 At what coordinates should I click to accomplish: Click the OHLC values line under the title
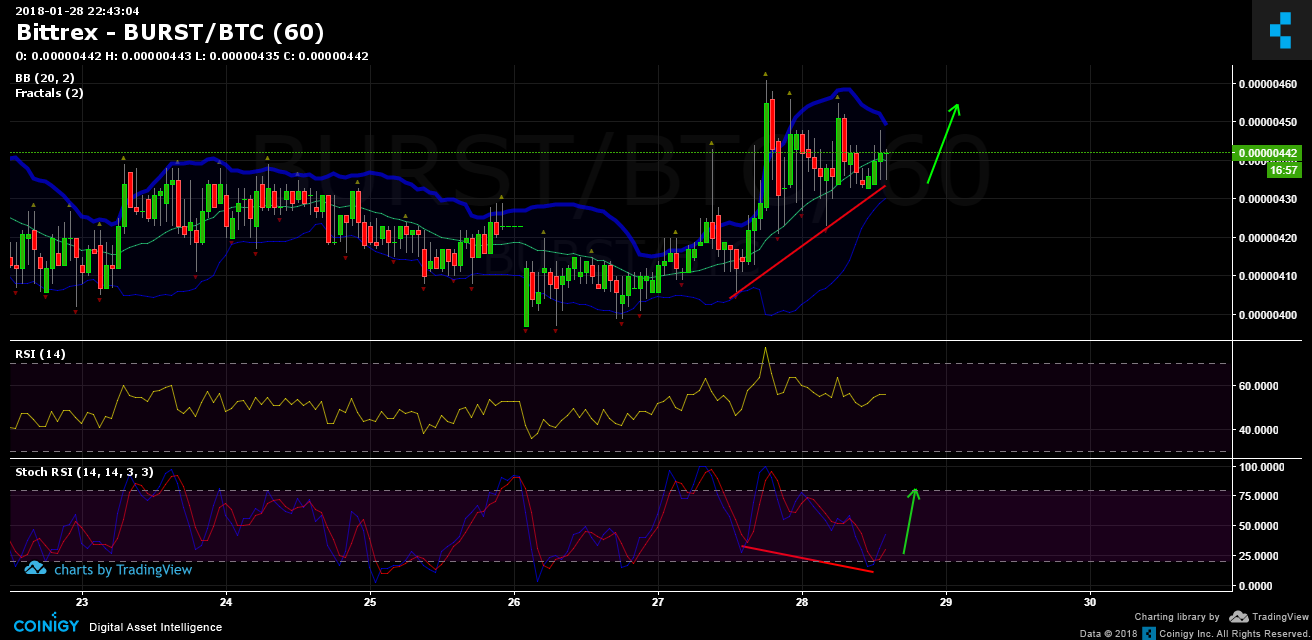[192, 56]
